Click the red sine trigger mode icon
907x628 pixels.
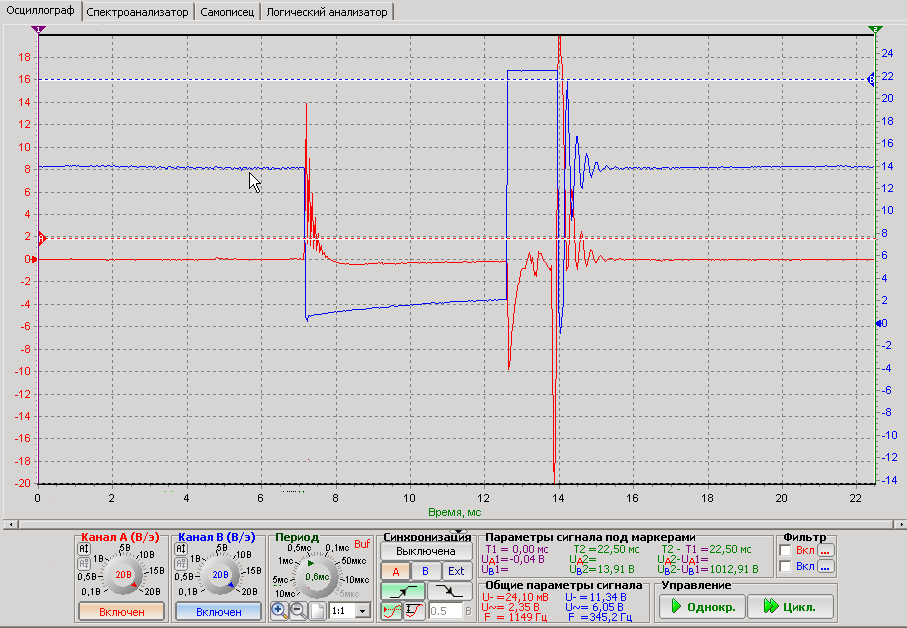click(392, 611)
